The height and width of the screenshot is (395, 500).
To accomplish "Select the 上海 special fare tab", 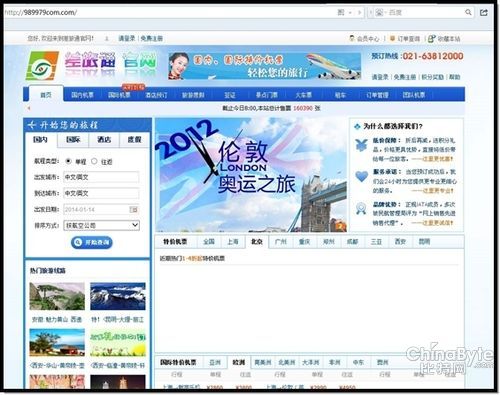I will [233, 242].
